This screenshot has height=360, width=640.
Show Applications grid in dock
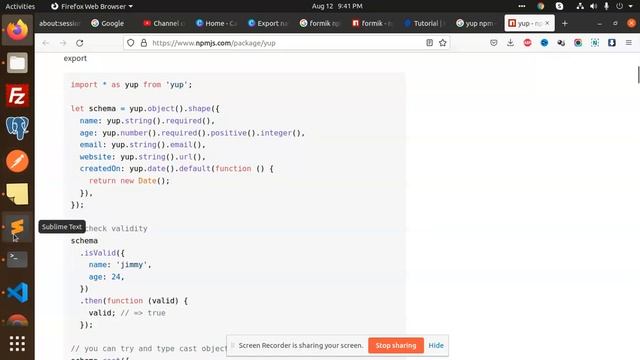pos(17,344)
